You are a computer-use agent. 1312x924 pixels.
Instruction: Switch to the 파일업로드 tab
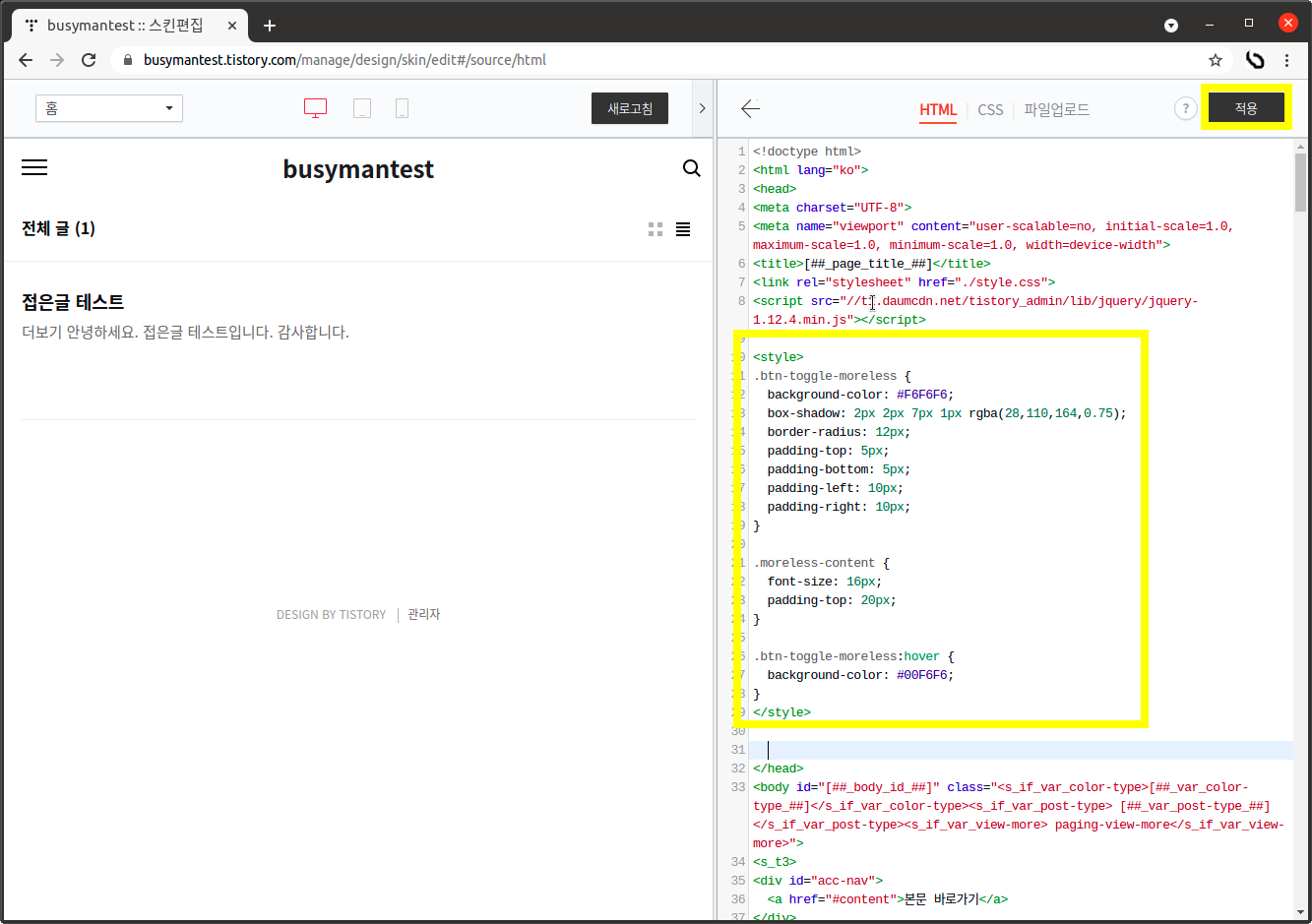coord(1056,110)
